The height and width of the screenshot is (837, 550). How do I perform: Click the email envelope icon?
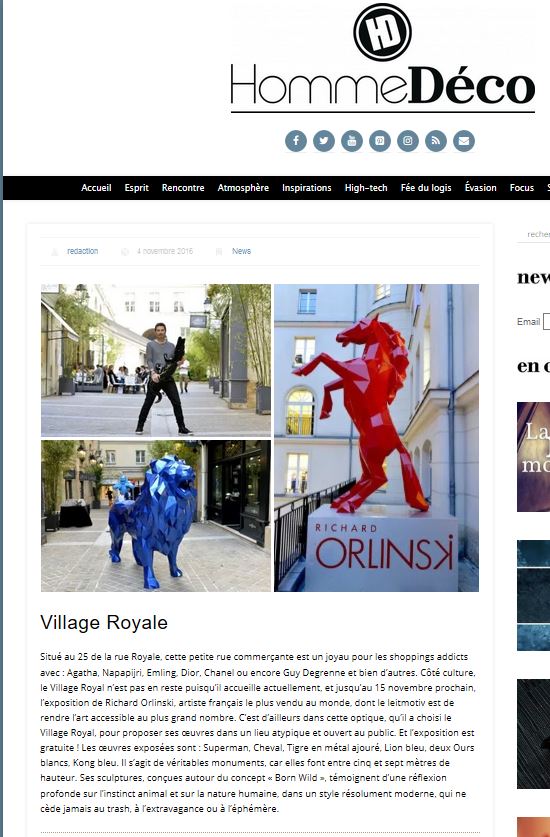pos(464,141)
